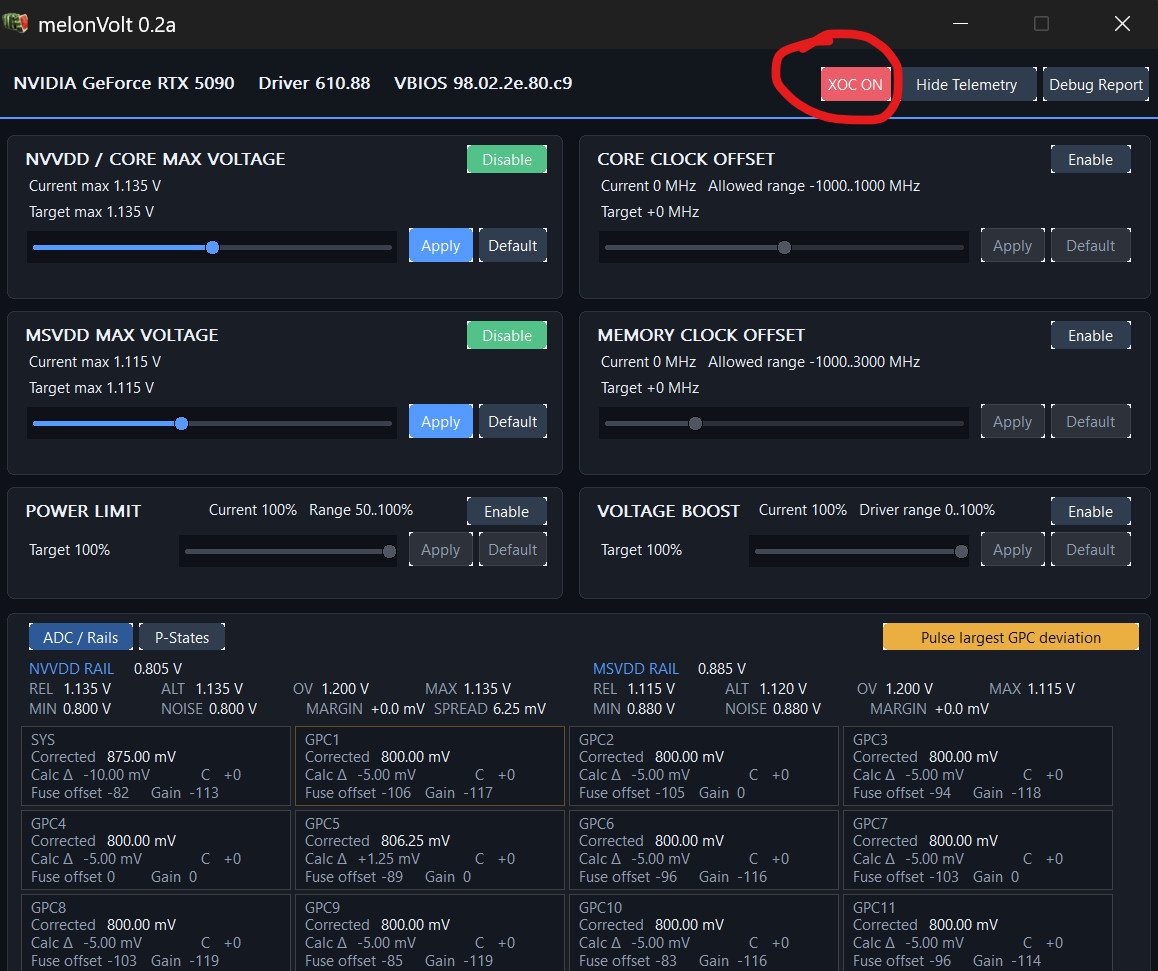This screenshot has width=1158, height=971.
Task: Select the GPC2 telemetry card
Action: click(x=704, y=766)
